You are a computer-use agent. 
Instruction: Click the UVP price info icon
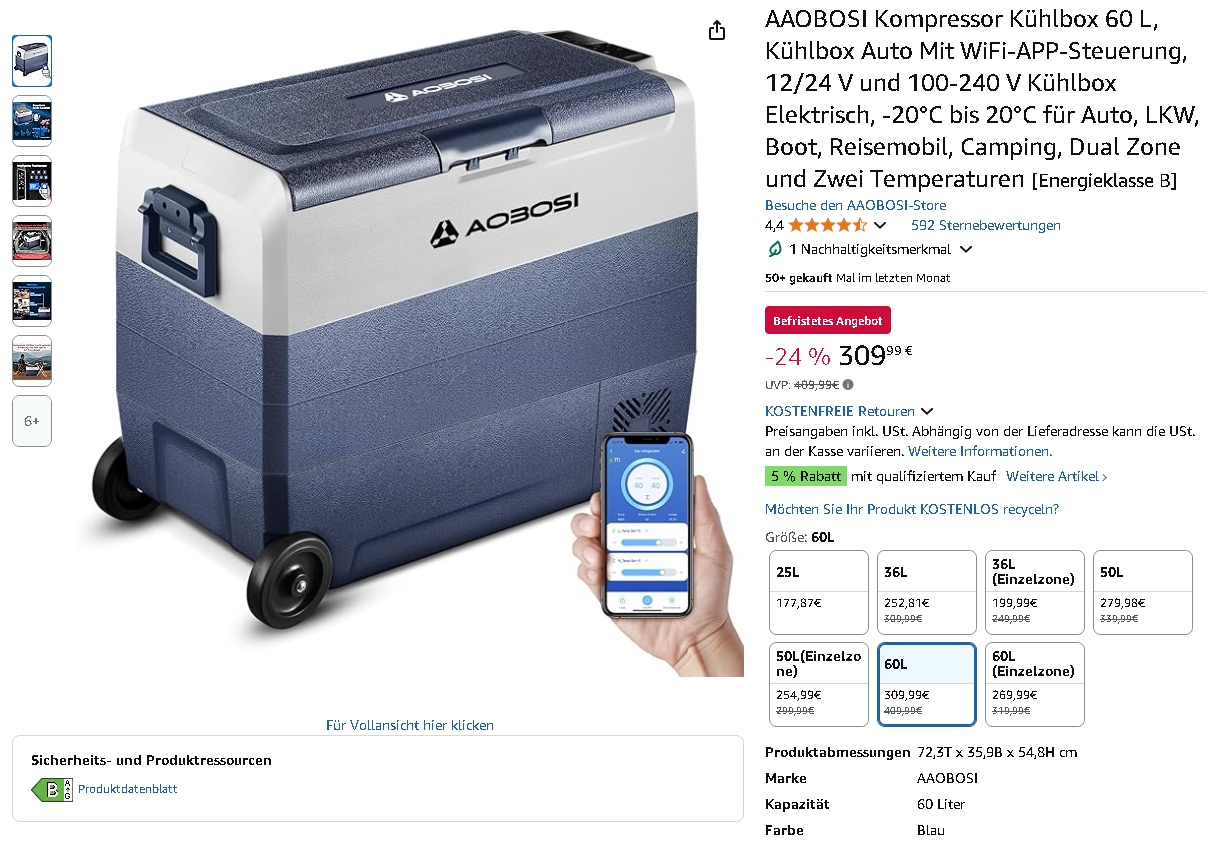(x=848, y=384)
